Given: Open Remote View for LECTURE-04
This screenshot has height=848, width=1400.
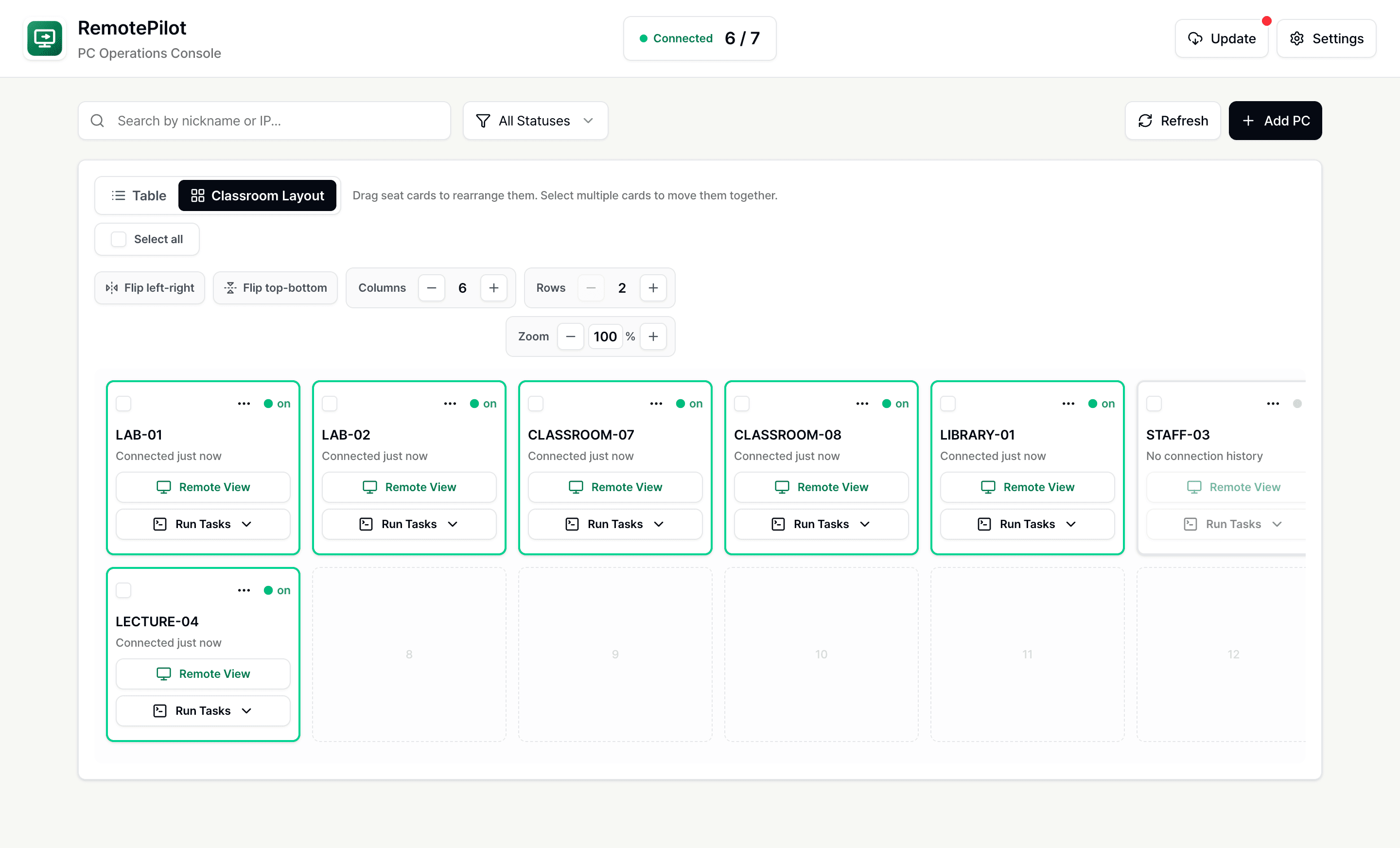Looking at the screenshot, I should pyautogui.click(x=203, y=674).
